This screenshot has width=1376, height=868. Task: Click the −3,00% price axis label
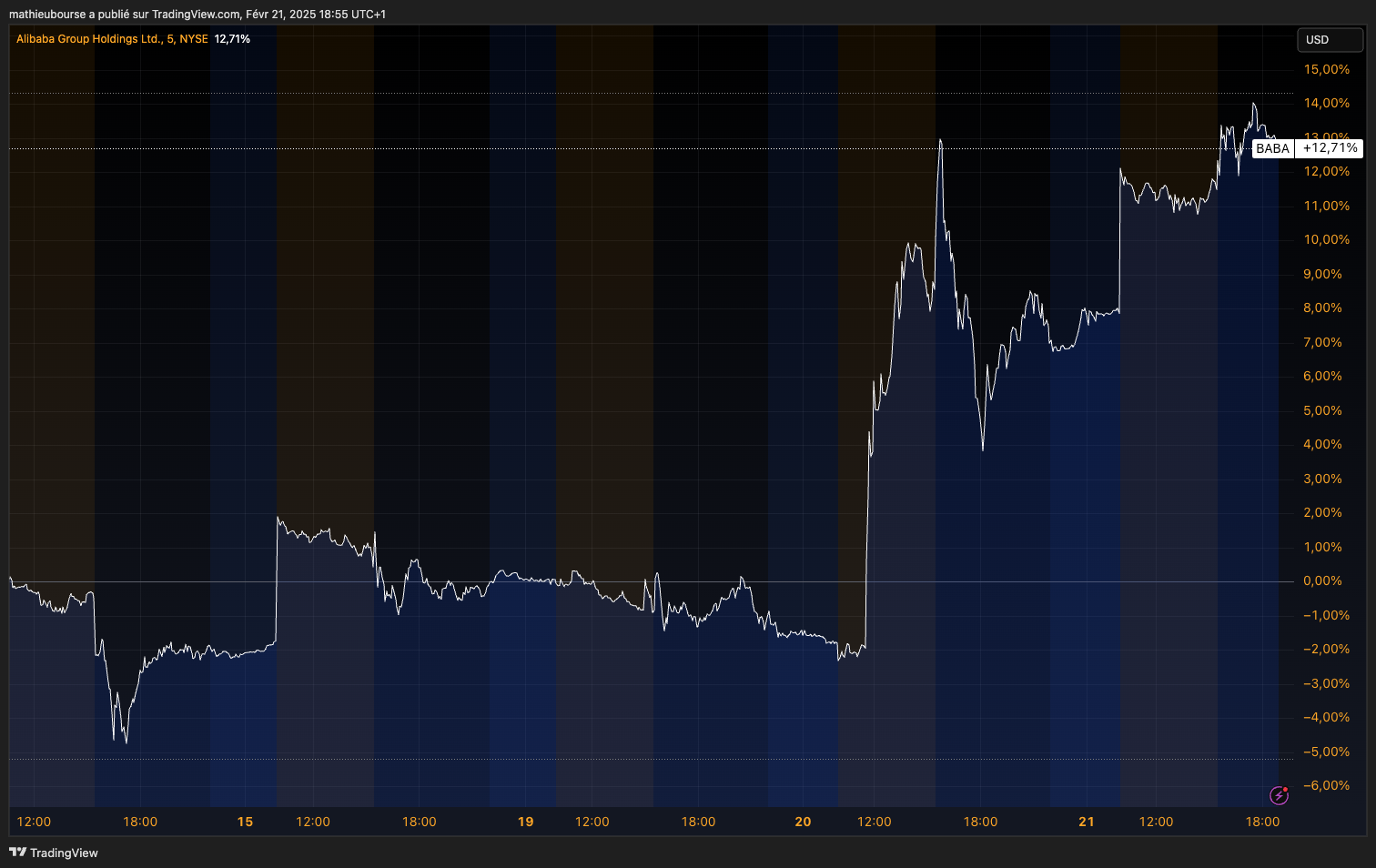coord(1327,683)
